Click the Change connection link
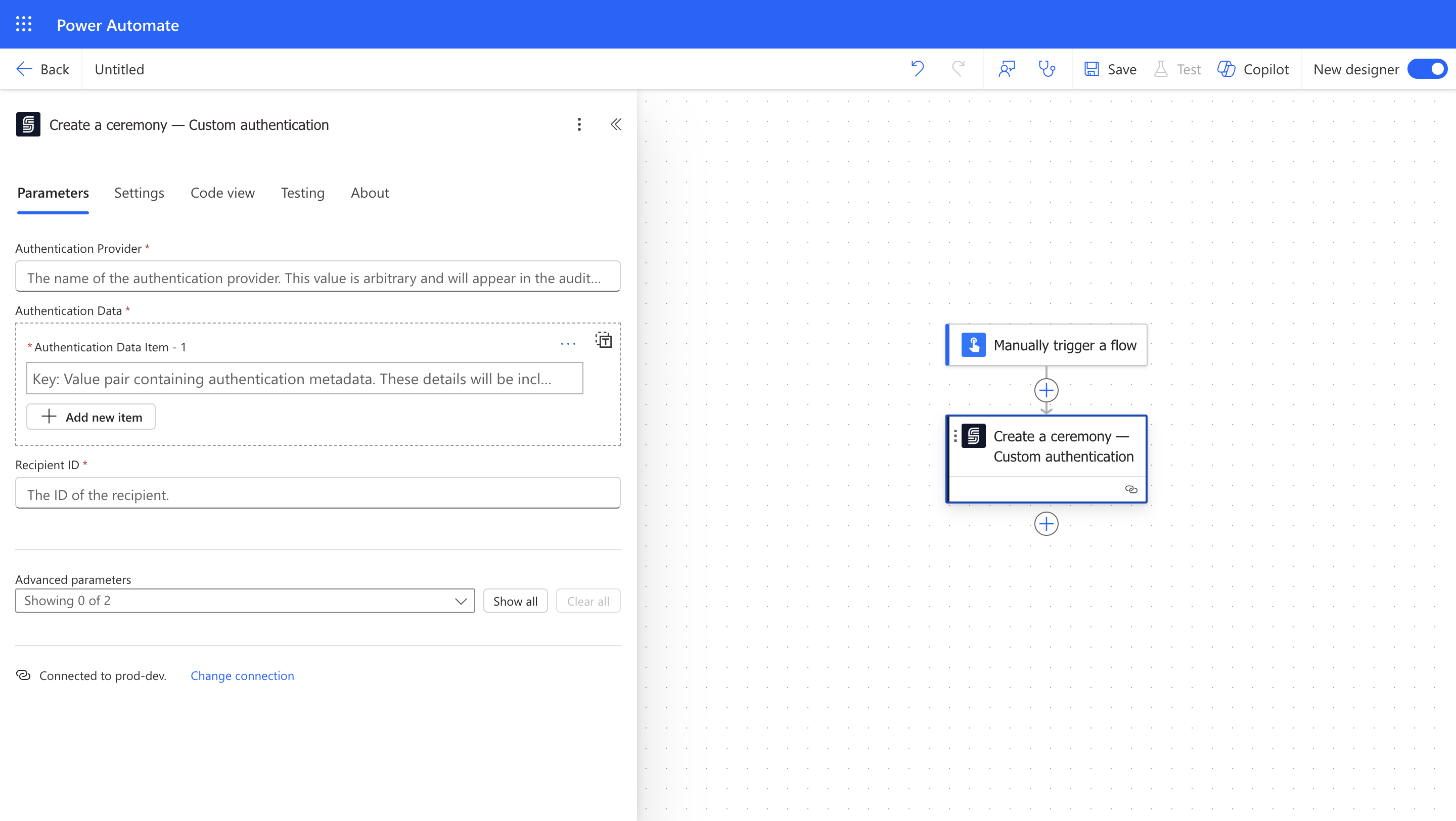Image resolution: width=1456 pixels, height=821 pixels. pyautogui.click(x=242, y=676)
